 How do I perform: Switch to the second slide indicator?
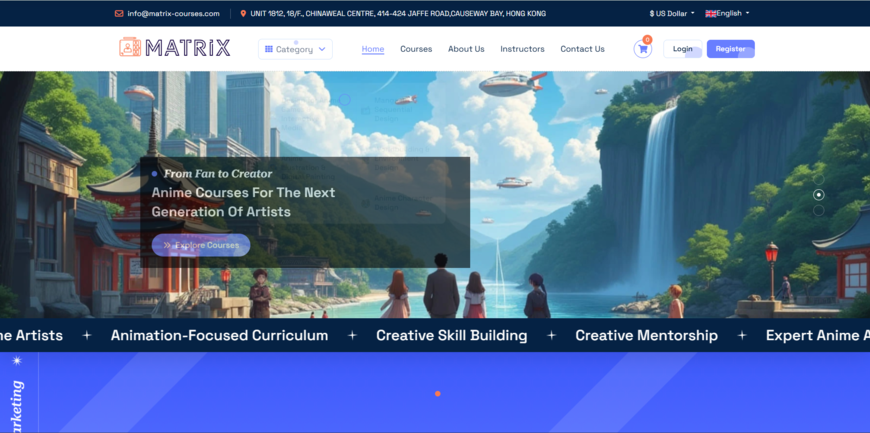(x=818, y=211)
